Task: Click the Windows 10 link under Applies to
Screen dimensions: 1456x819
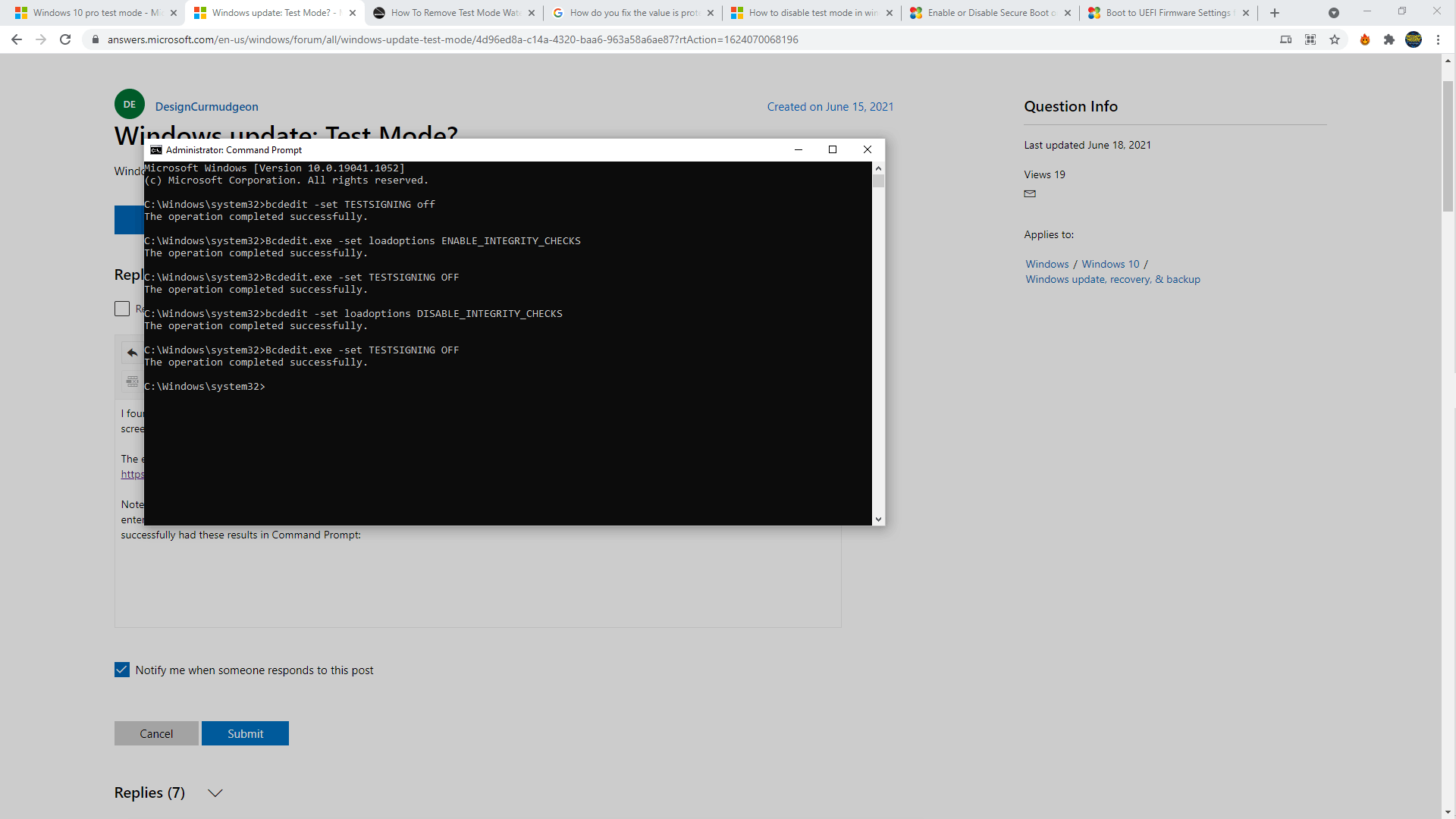Action: [1110, 264]
